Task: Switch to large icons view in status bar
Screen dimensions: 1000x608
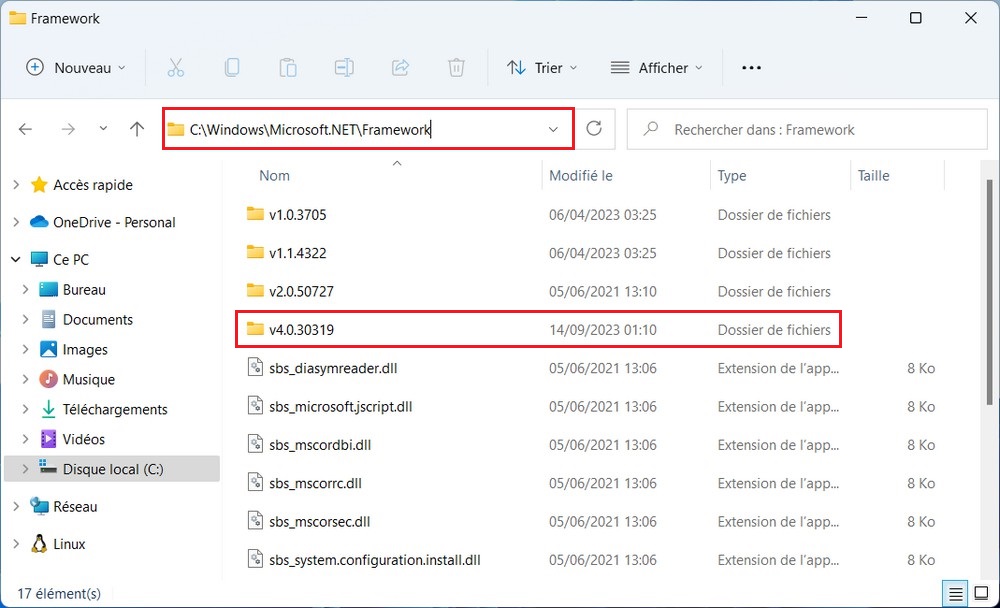Action: pyautogui.click(x=982, y=594)
